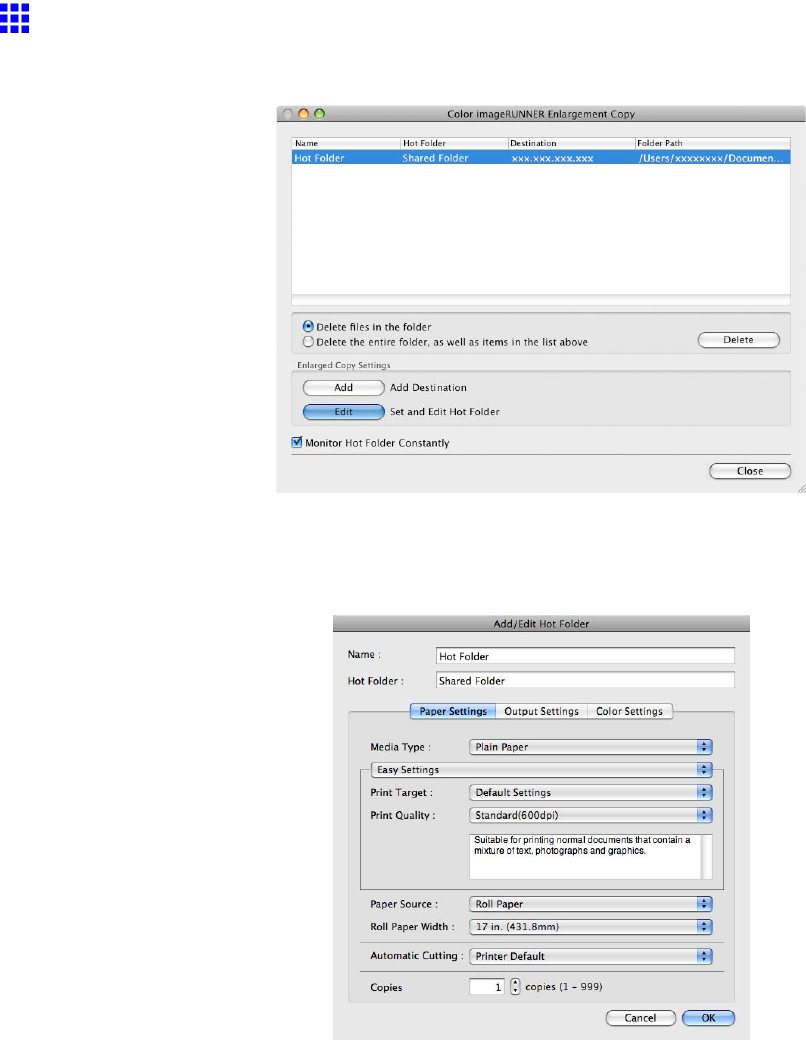The image size is (806, 1040).
Task: Select the Hot Folder row in the list
Action: (541, 158)
